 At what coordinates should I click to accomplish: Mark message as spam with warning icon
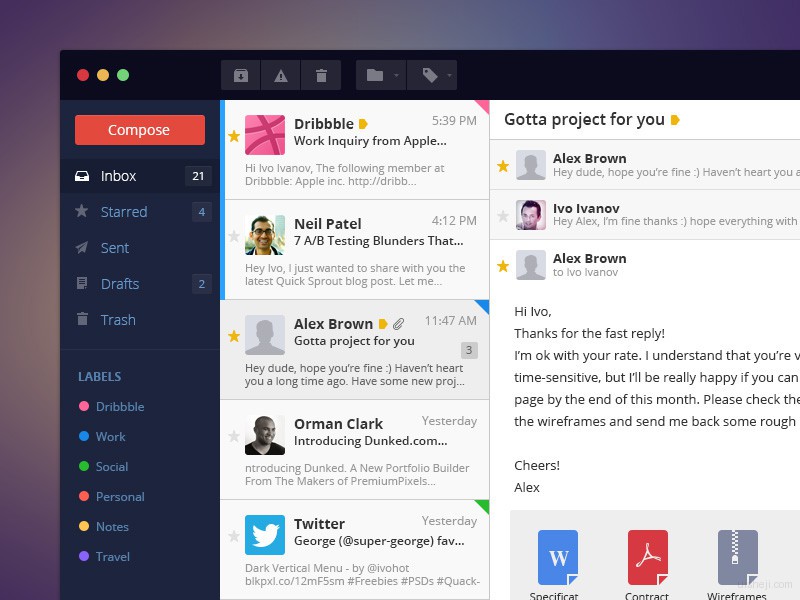[281, 75]
